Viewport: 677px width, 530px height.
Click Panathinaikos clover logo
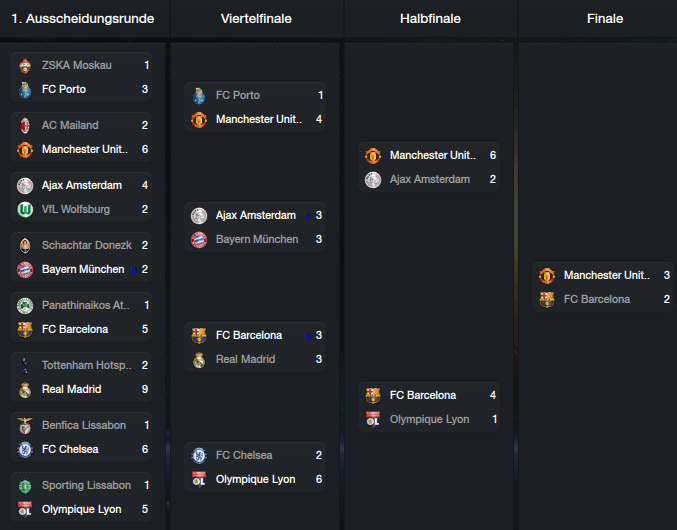pyautogui.click(x=25, y=306)
